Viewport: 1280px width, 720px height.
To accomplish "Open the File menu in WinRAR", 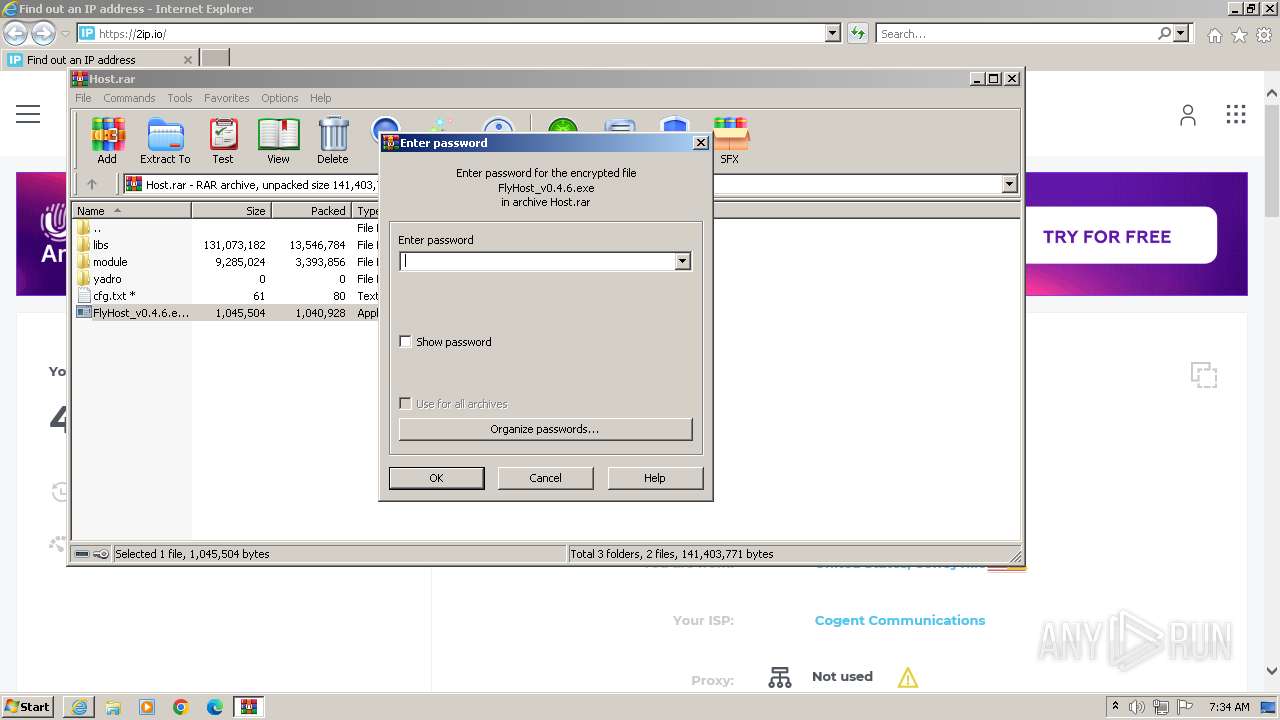I will (x=83, y=98).
